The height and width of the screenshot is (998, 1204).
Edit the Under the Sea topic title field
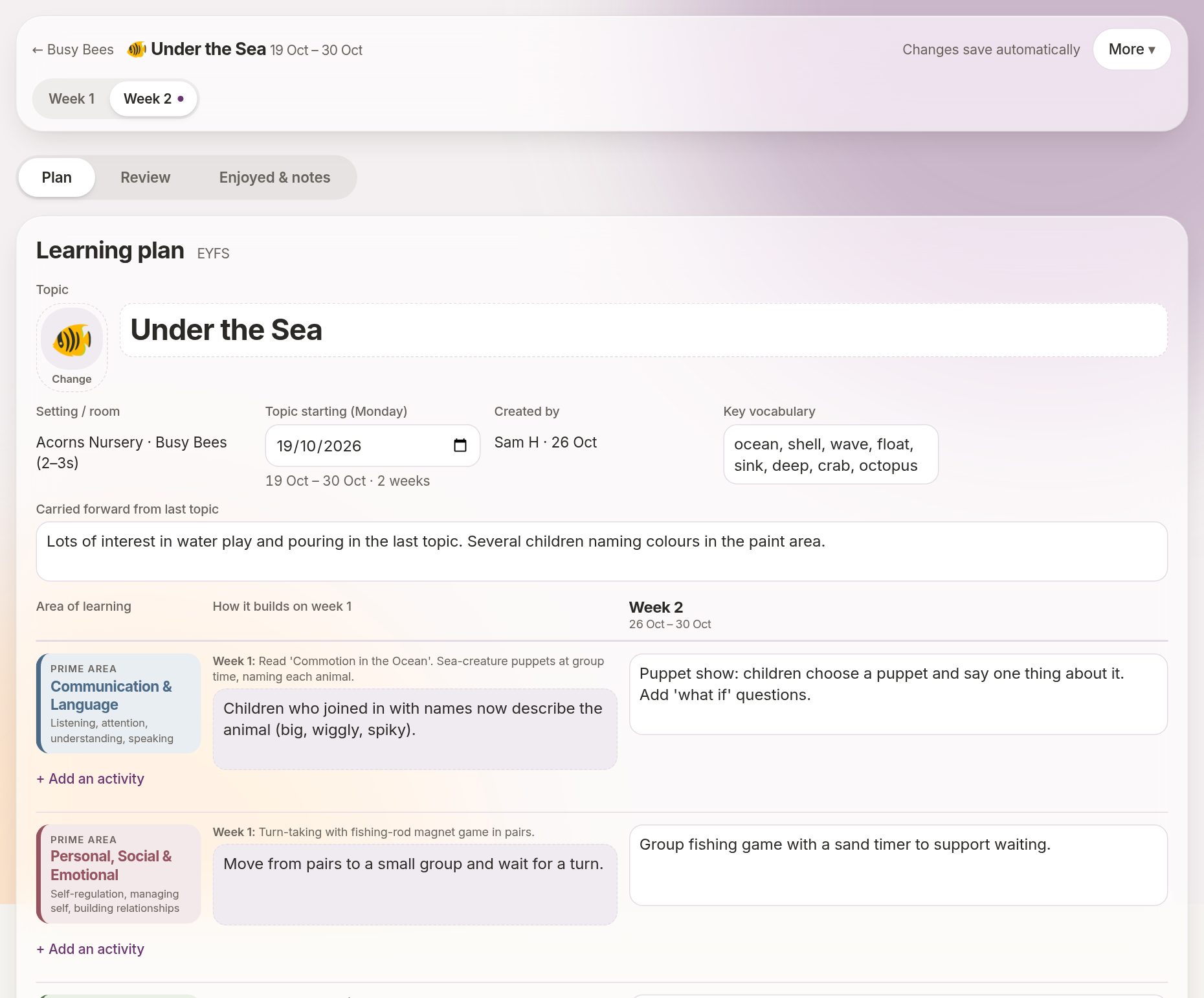pos(643,330)
